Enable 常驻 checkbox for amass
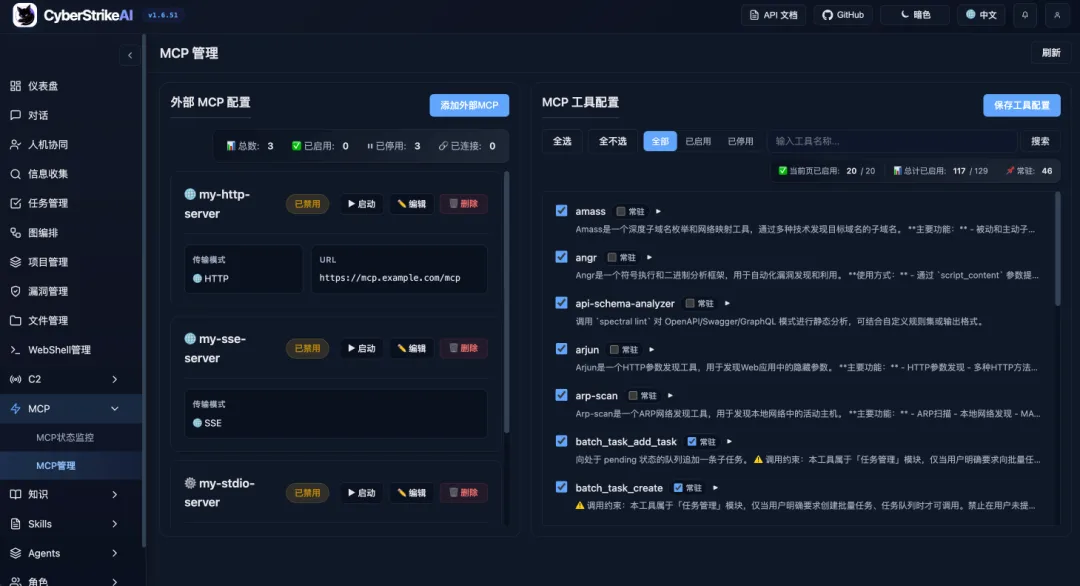1080x586 pixels. [x=621, y=211]
